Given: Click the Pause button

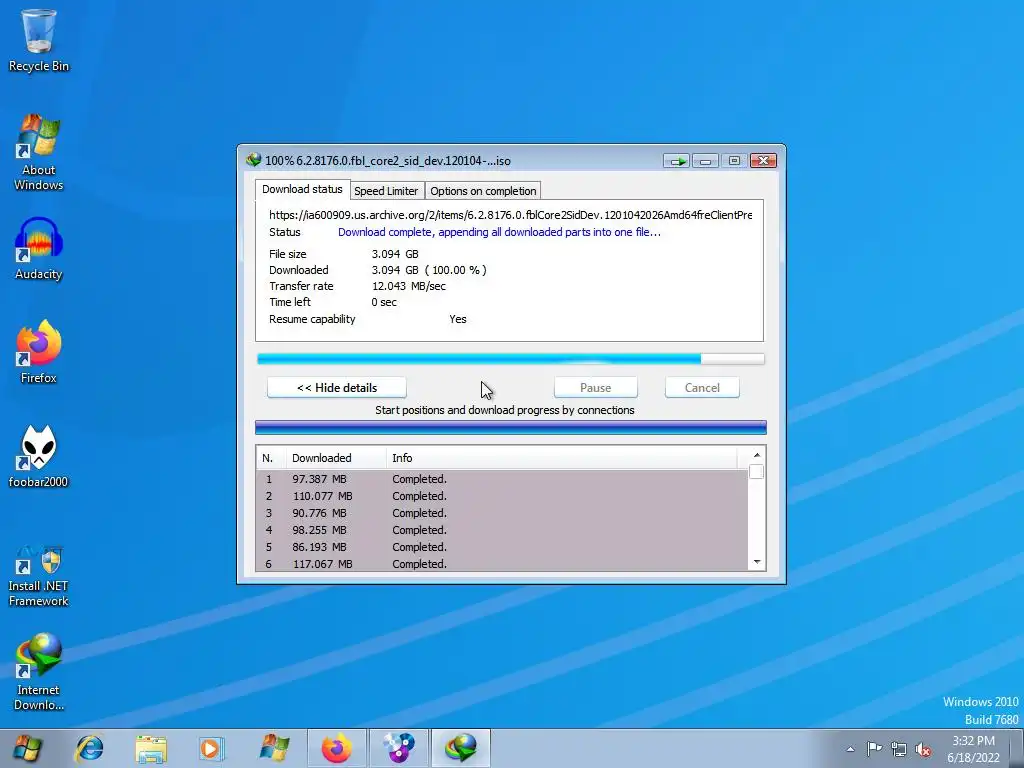Looking at the screenshot, I should coord(596,387).
